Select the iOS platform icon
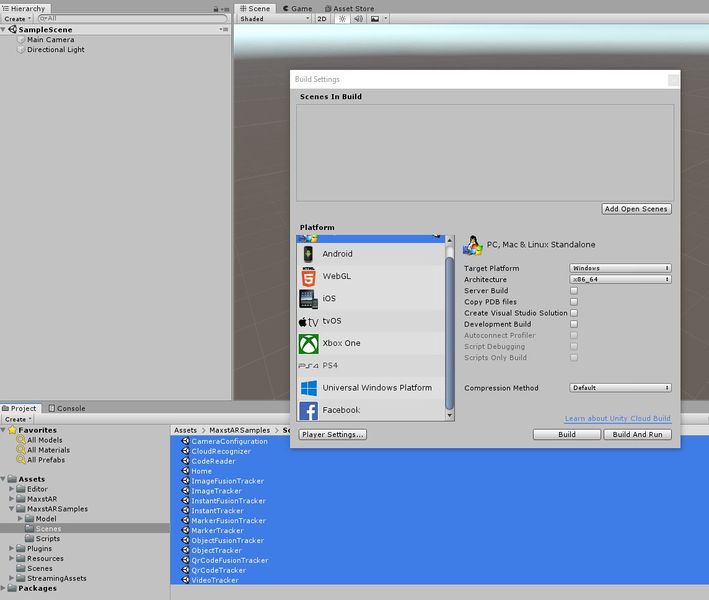The width and height of the screenshot is (709, 600). [308, 299]
